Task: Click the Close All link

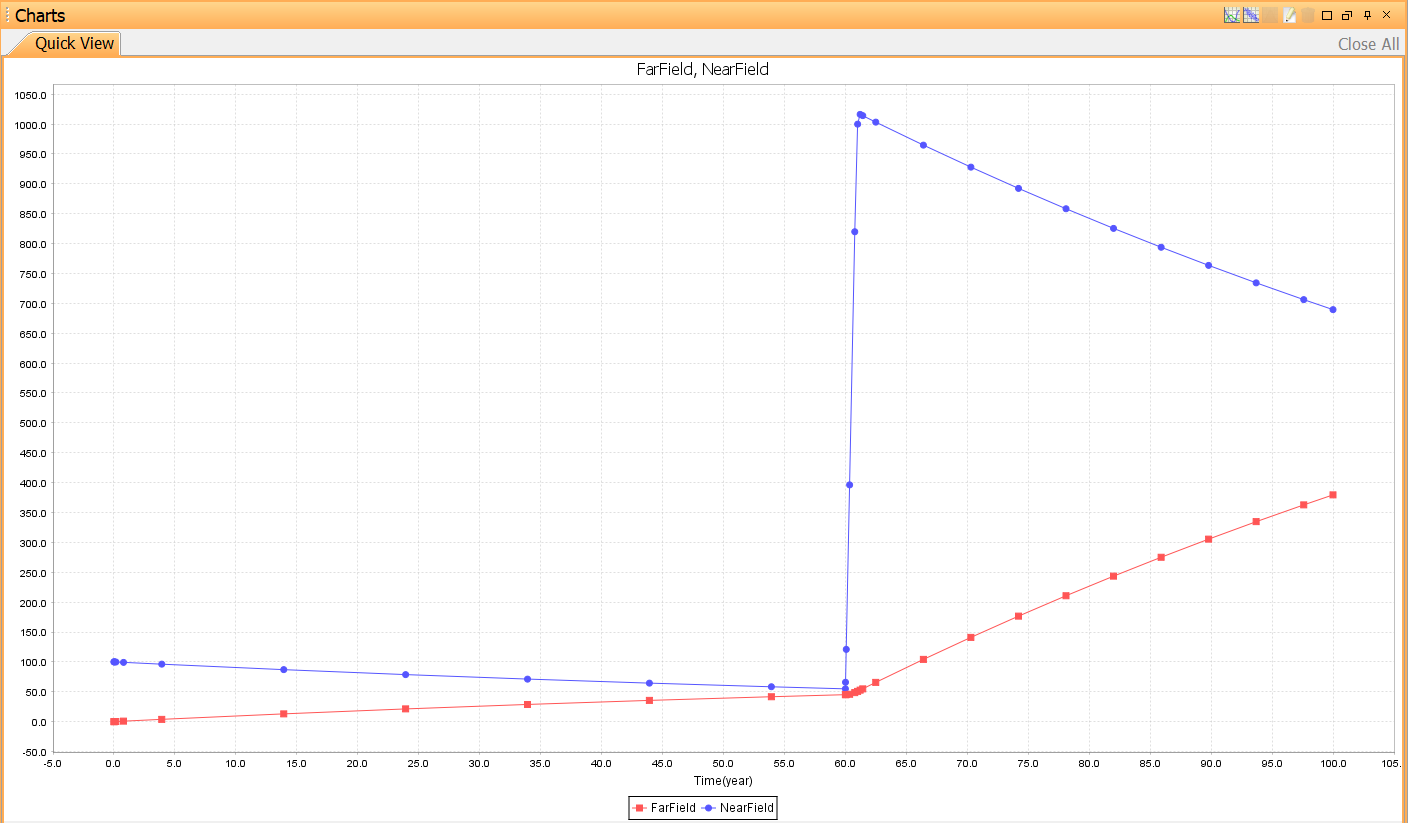Action: tap(1369, 44)
